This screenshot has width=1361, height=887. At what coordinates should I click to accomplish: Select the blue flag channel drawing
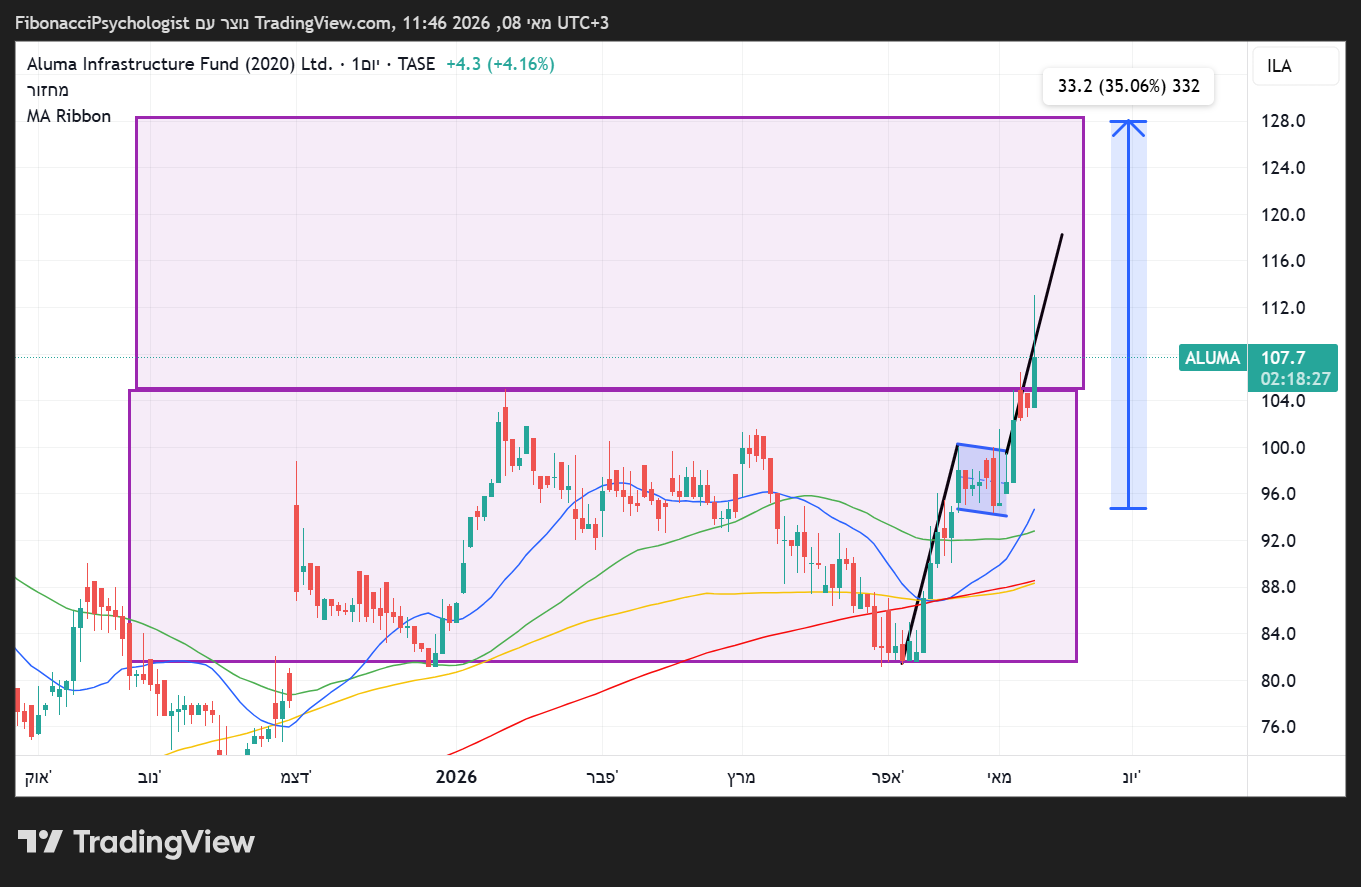tap(980, 480)
